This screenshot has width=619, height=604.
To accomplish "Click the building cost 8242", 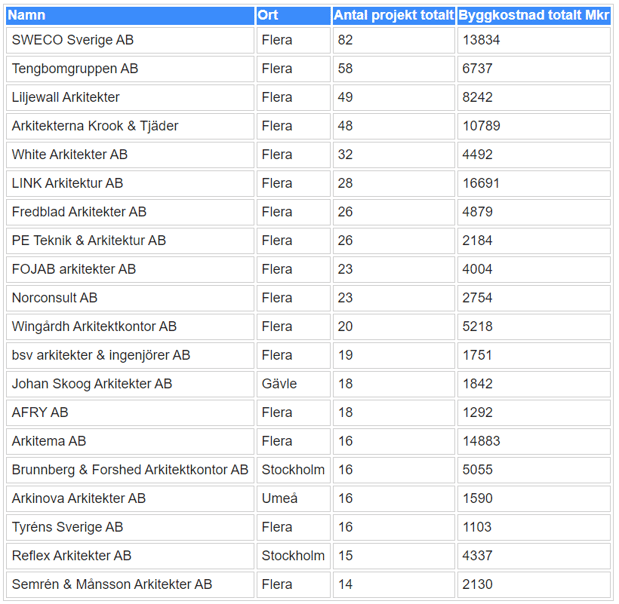I will tap(534, 98).
